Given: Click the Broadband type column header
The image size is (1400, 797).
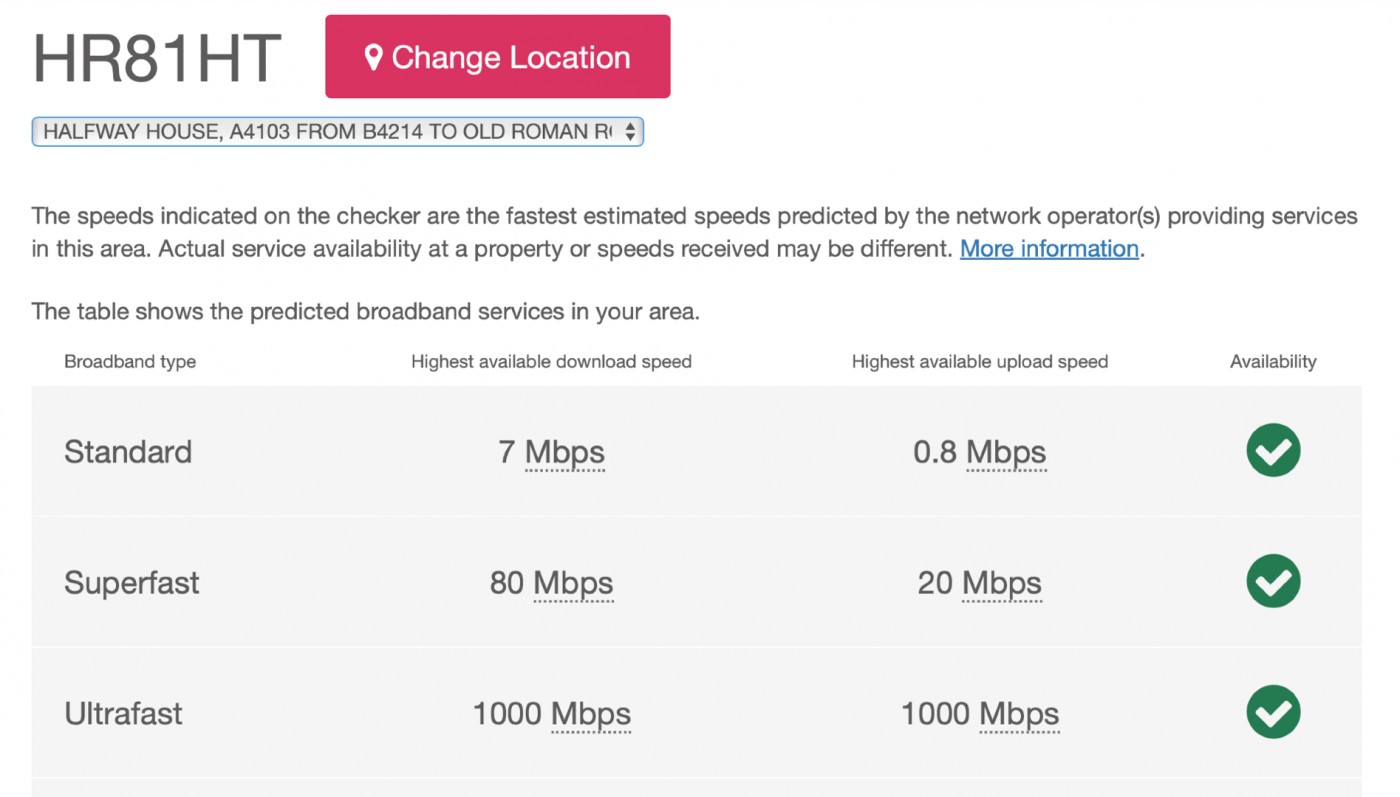Looking at the screenshot, I should coord(130,362).
